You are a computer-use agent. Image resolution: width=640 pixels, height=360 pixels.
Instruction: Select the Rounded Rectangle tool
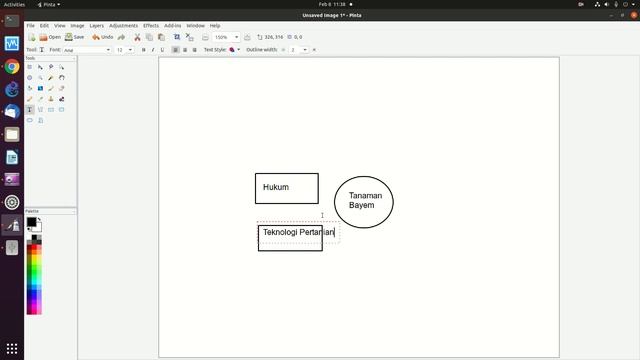coord(61,109)
